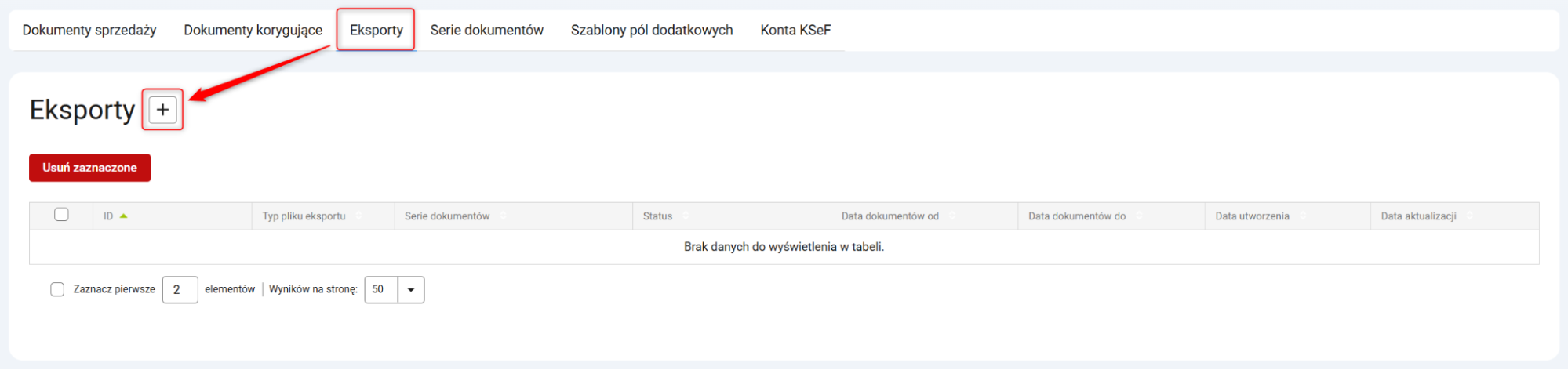Click the Data aktualizacji column header
This screenshot has height=370, width=1568.
tap(1418, 216)
